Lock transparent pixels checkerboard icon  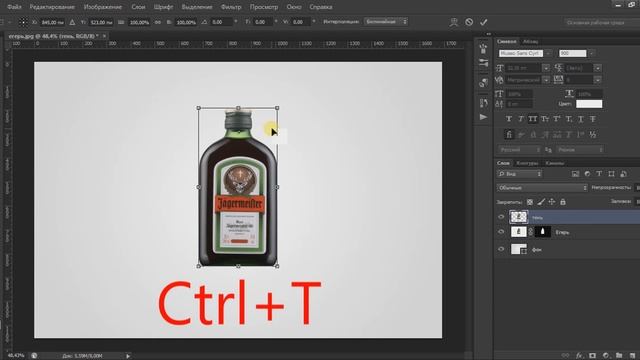point(530,202)
